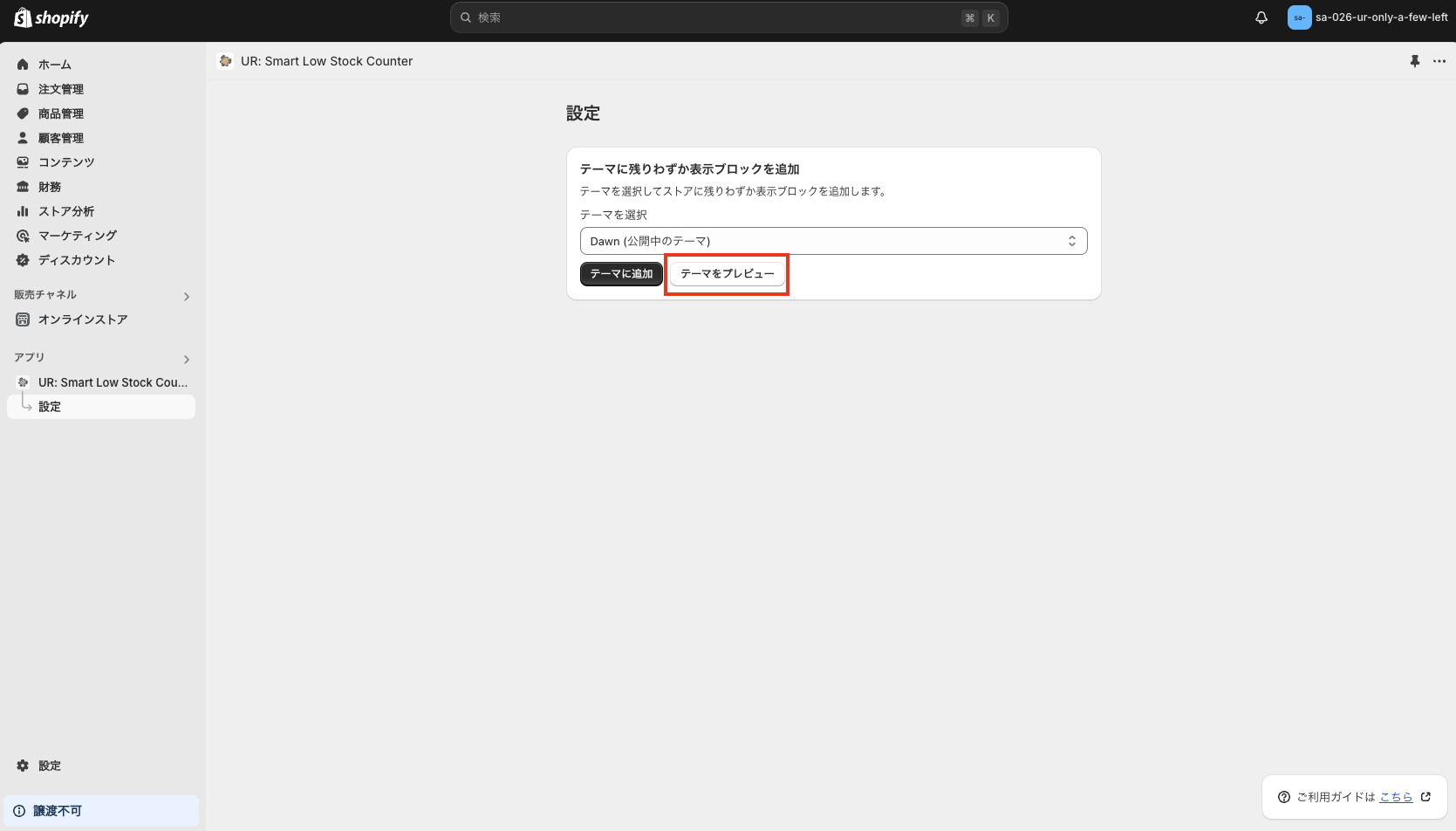This screenshot has height=831, width=1456.
Task: Open the three-dot more actions menu
Action: pyautogui.click(x=1439, y=61)
